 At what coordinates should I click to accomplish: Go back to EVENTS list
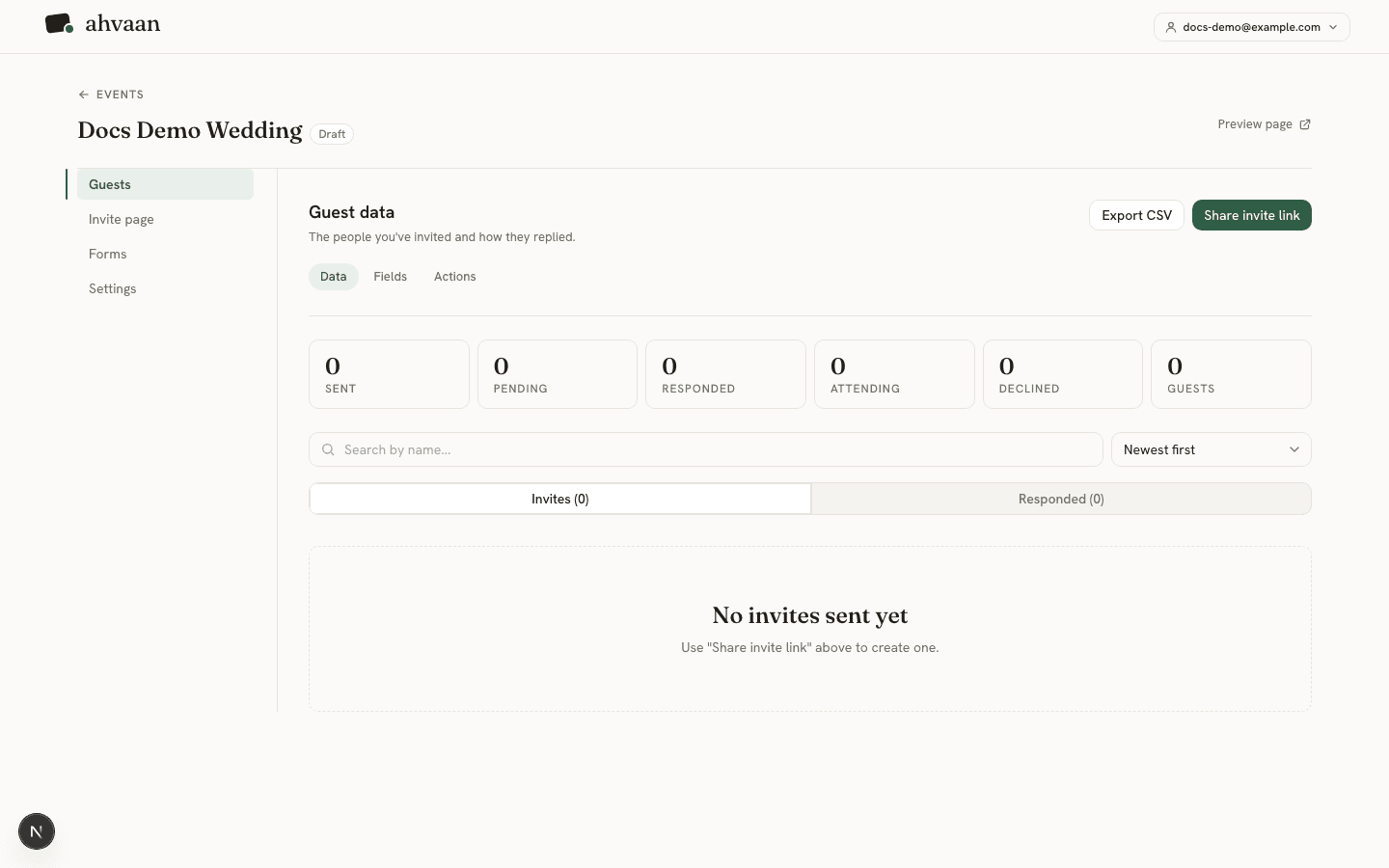111,95
